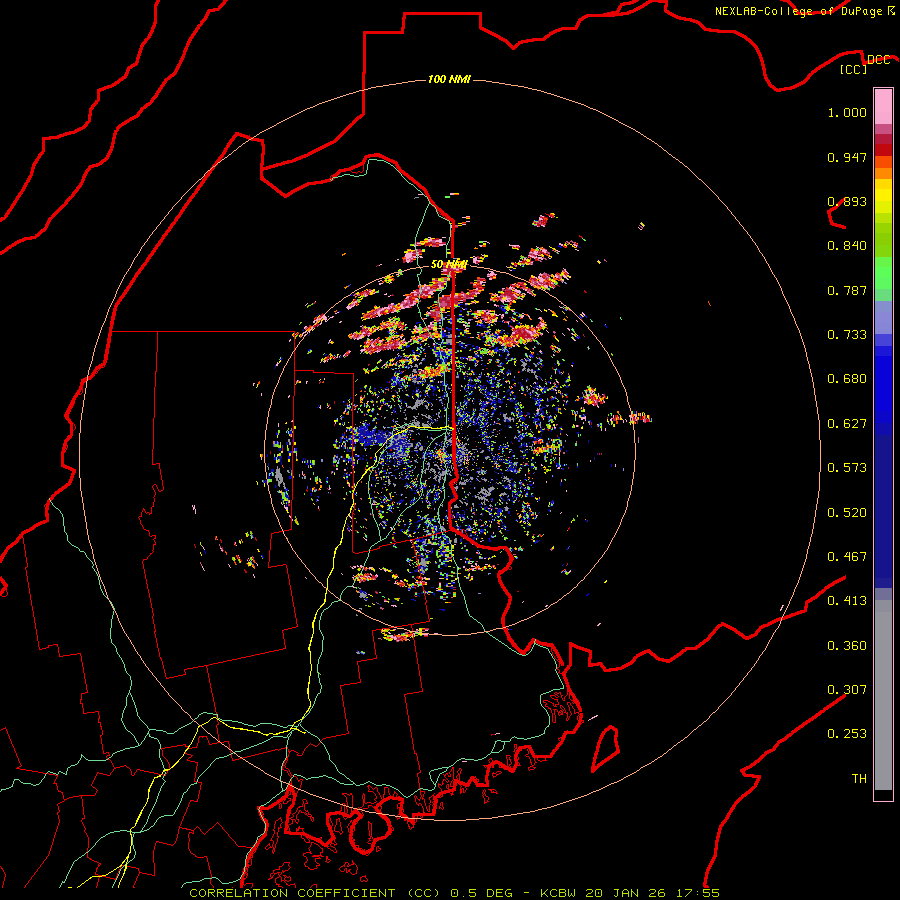
Task: Select the 0.840 scale value
Action: tap(847, 246)
